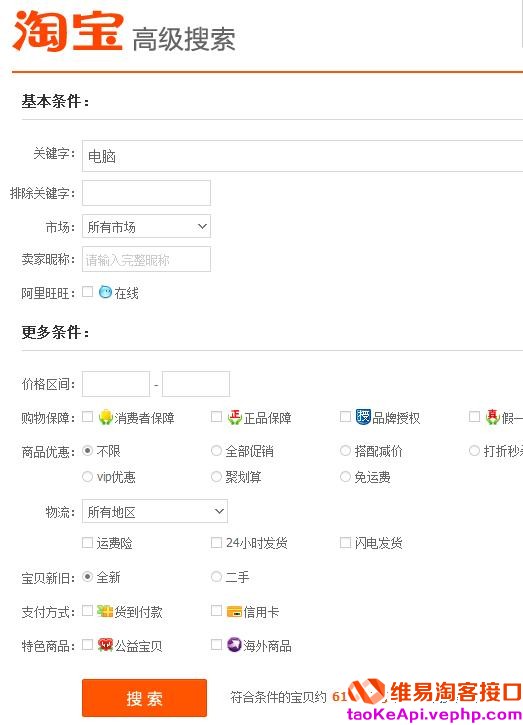Click the seller nickname (卖家昵称) input

tap(147, 259)
